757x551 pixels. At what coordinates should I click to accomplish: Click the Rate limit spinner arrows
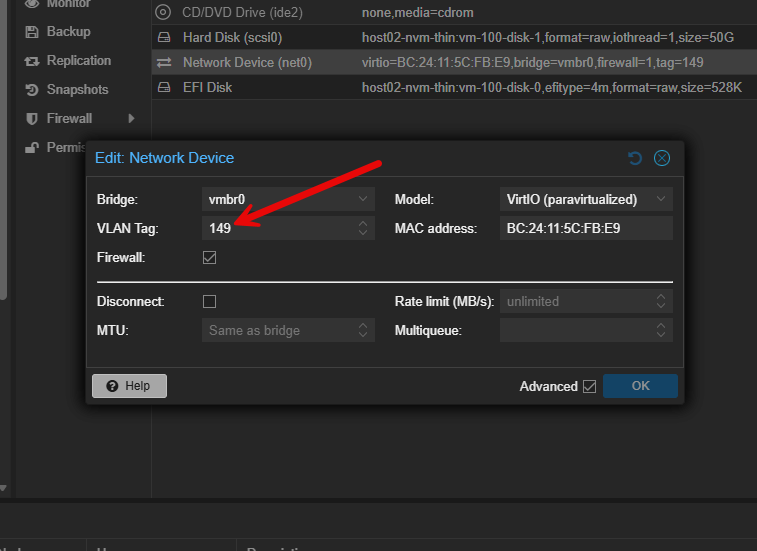pos(661,301)
